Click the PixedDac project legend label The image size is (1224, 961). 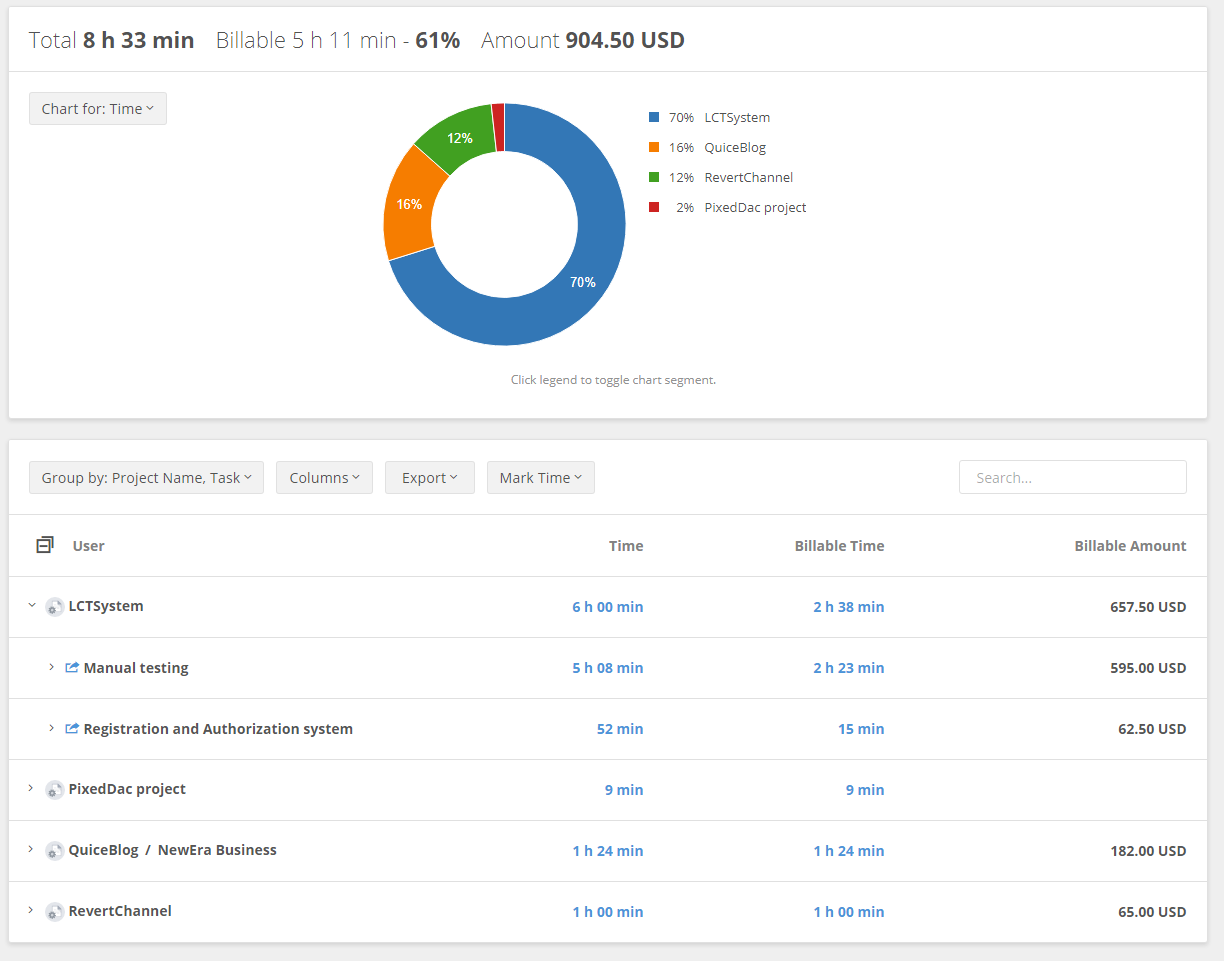coord(755,207)
